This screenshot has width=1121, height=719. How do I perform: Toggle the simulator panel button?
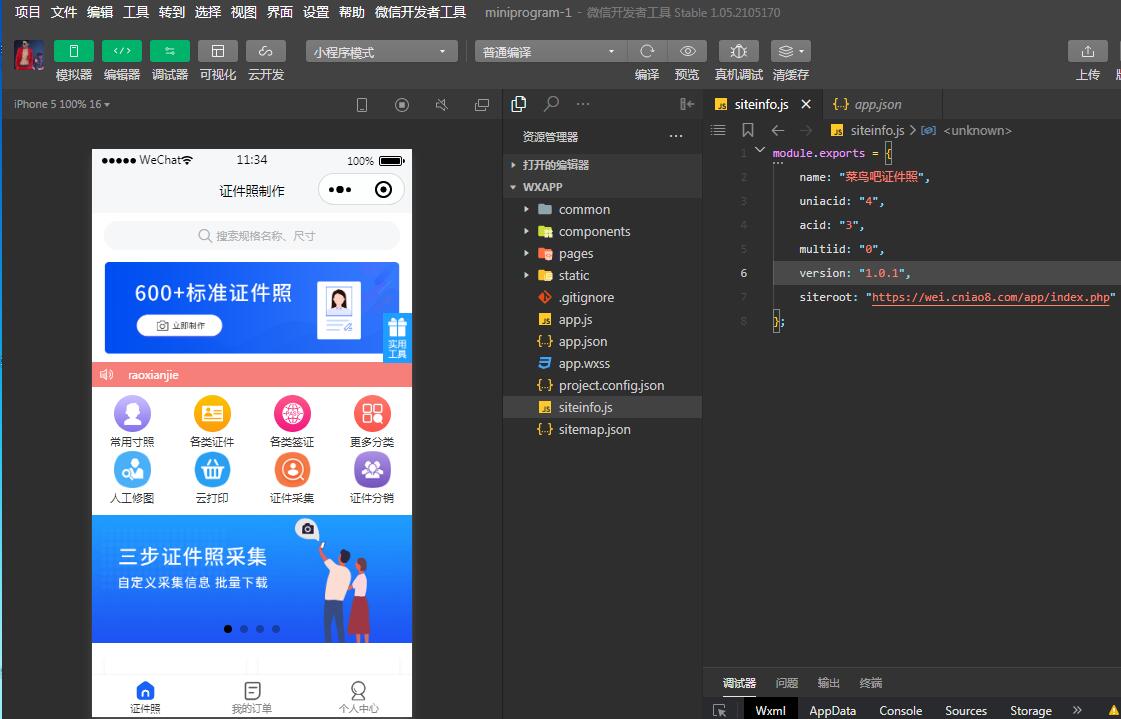pyautogui.click(x=73, y=51)
